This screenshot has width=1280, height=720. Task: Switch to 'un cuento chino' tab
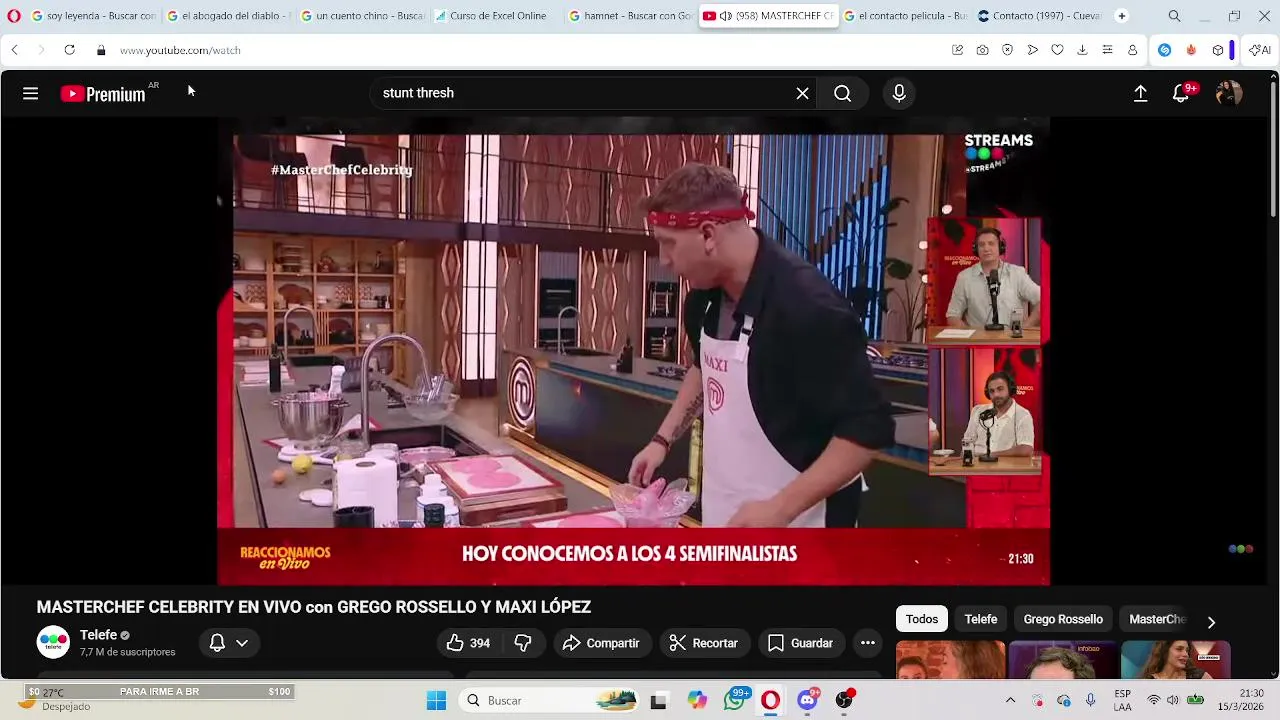click(x=362, y=16)
